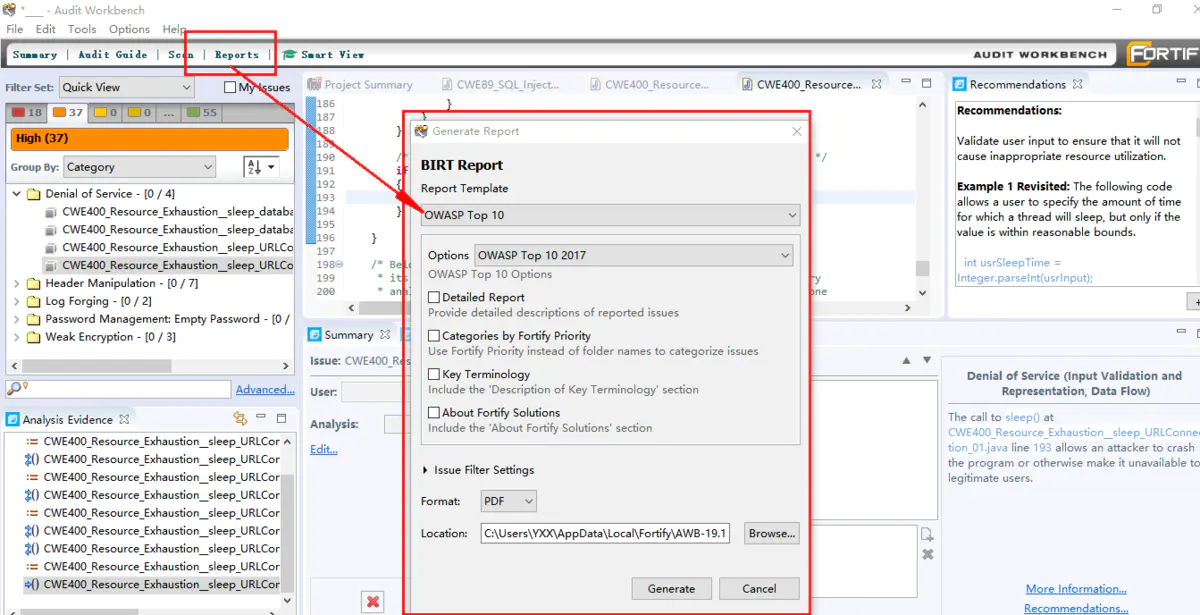Collapse the Denial of Service folder
The width and height of the screenshot is (1200, 615).
tap(16, 194)
